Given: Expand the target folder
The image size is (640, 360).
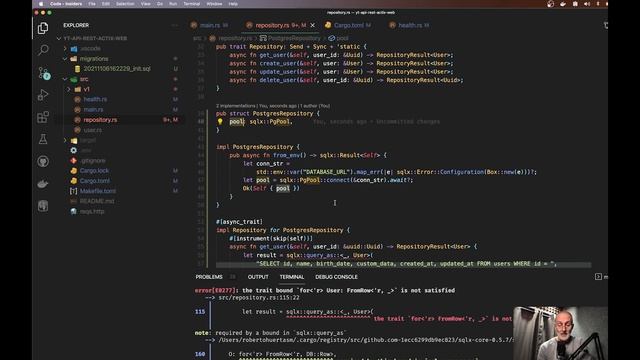Looking at the screenshot, I should (x=65, y=140).
